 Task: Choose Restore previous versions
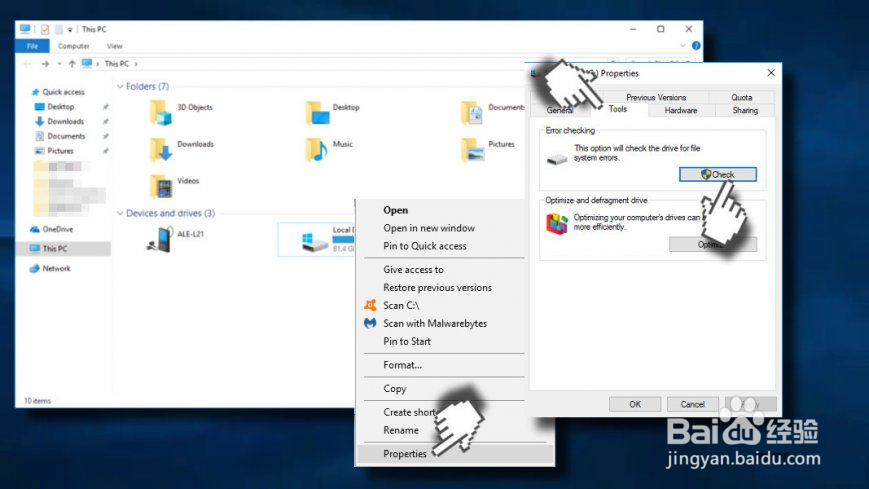point(437,287)
